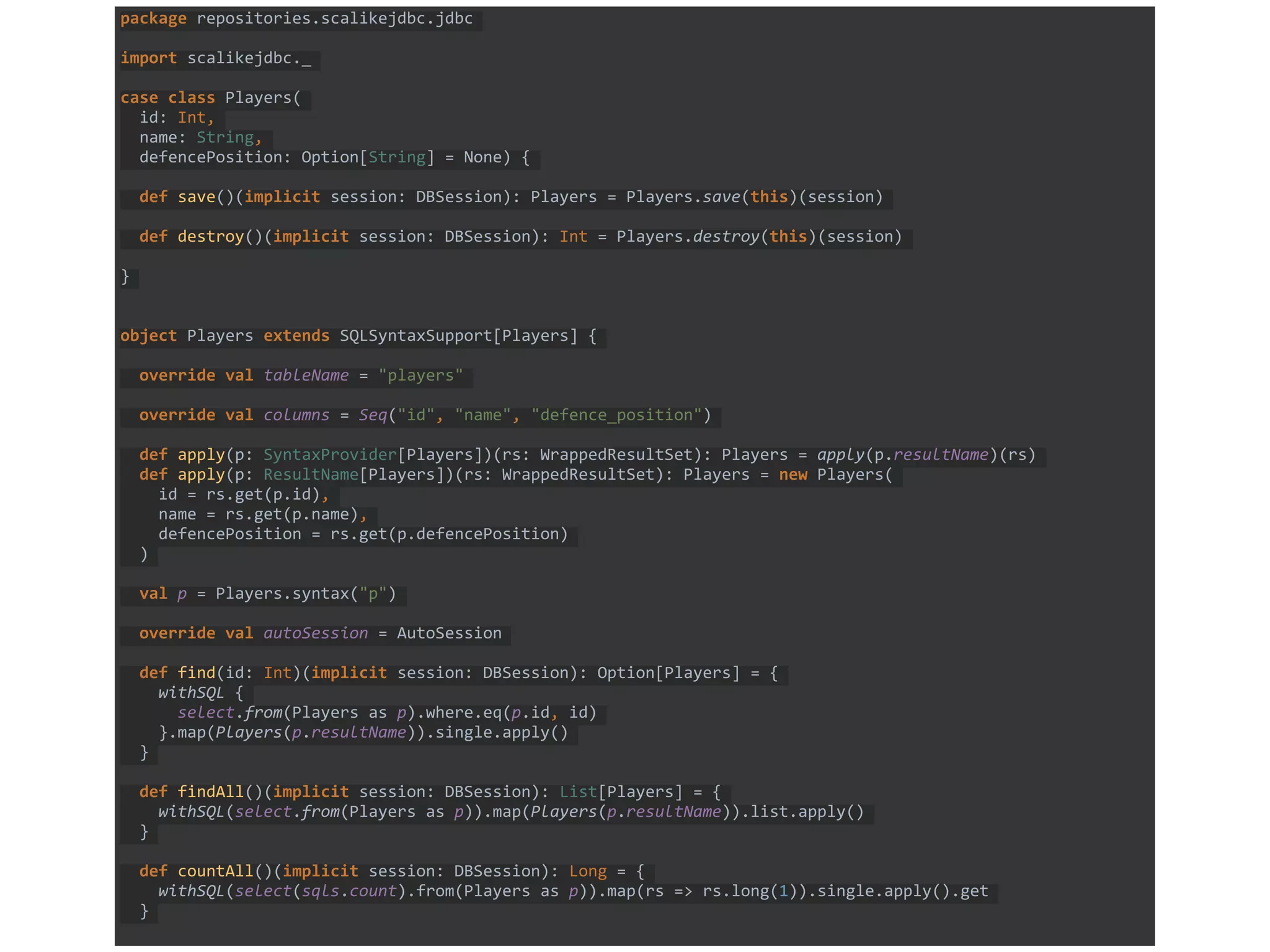Click the 'findAll' method name
1270x952 pixels.
click(211, 792)
